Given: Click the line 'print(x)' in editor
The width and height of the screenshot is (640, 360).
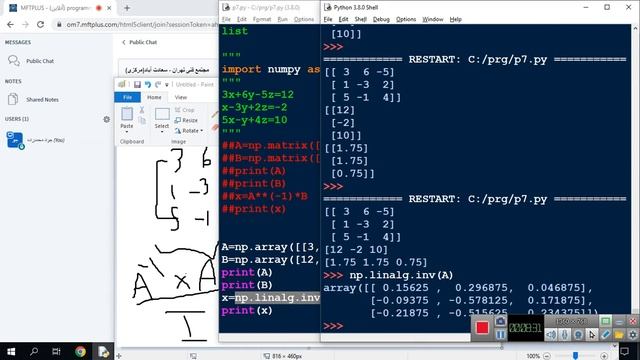Looking at the screenshot, I should [247, 311].
